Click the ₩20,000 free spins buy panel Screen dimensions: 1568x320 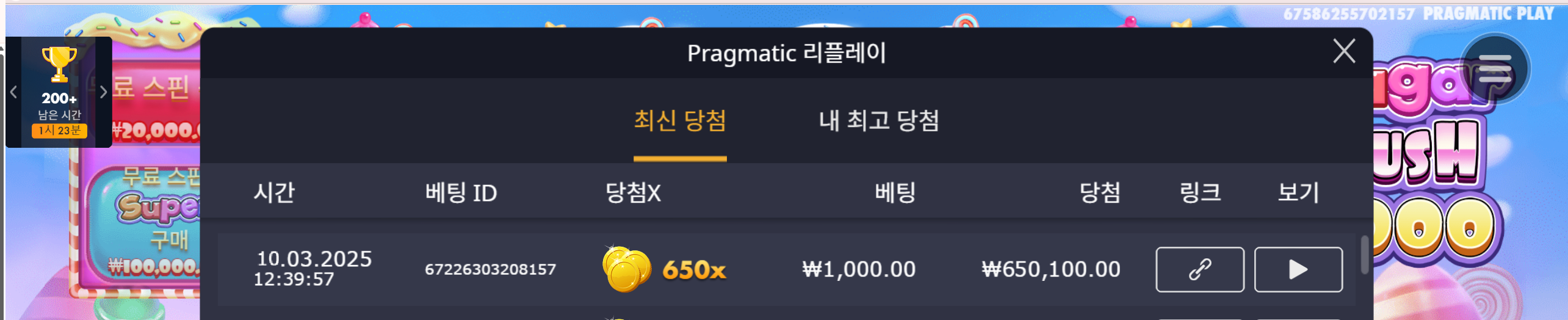coord(156,103)
